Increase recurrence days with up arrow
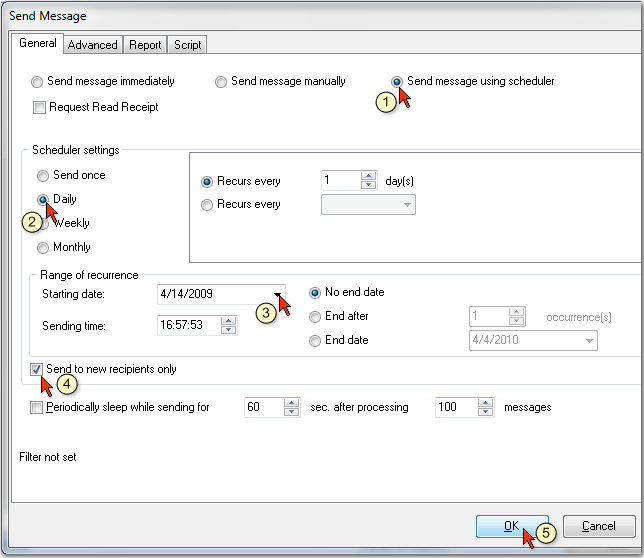644x558 pixels. (368, 176)
